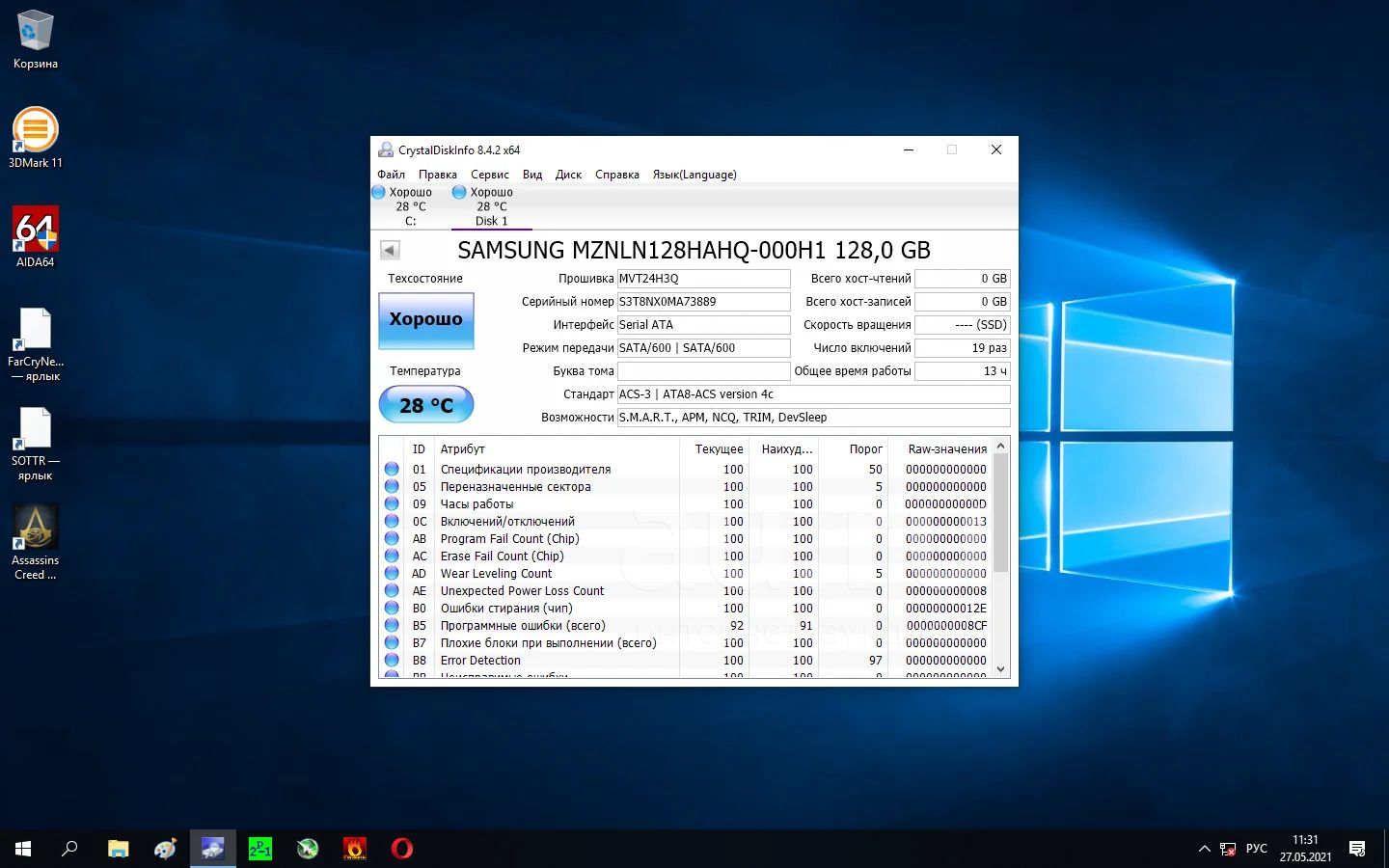Click the serial number field S3T8NX0MA73889
Screen dimensions: 1389x868
[x=704, y=302]
